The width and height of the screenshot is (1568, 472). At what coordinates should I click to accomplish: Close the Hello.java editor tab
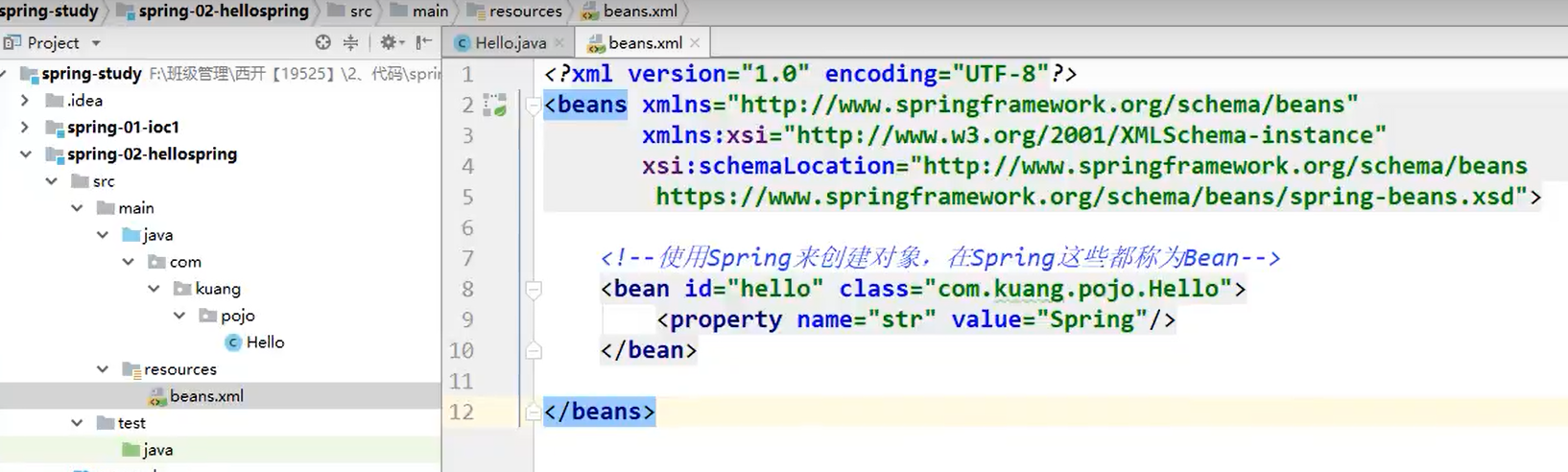[559, 42]
